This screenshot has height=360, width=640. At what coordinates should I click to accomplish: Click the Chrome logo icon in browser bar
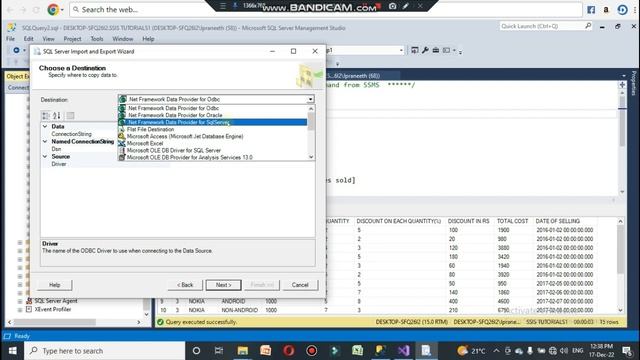[x=53, y=9]
